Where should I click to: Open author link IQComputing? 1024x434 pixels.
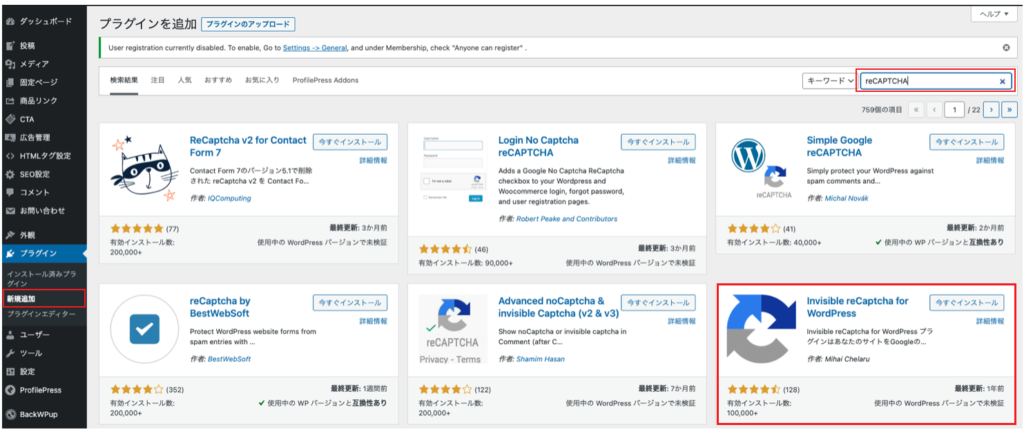229,198
